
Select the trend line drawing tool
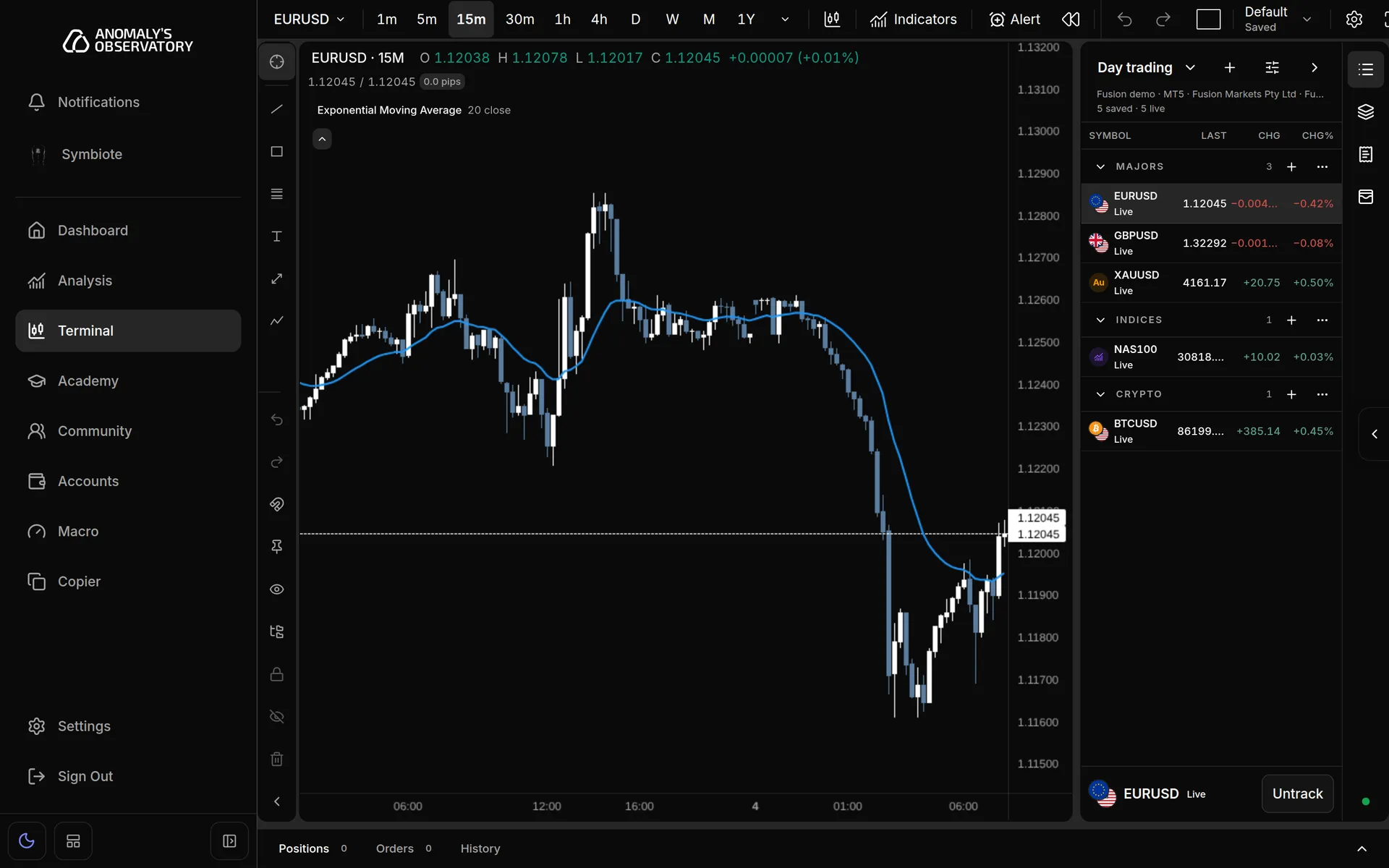276,109
